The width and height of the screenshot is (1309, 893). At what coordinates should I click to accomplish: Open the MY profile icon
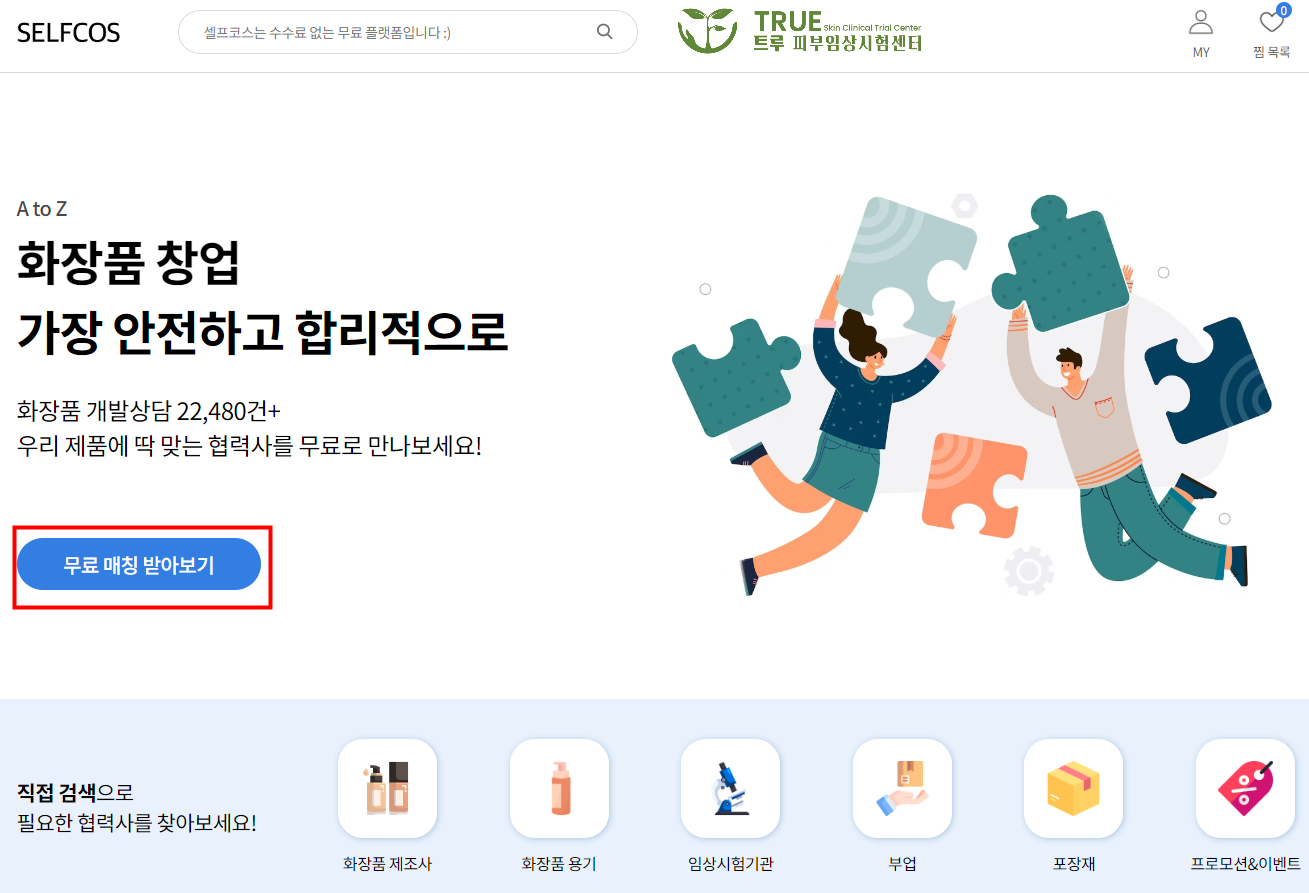[x=1201, y=22]
